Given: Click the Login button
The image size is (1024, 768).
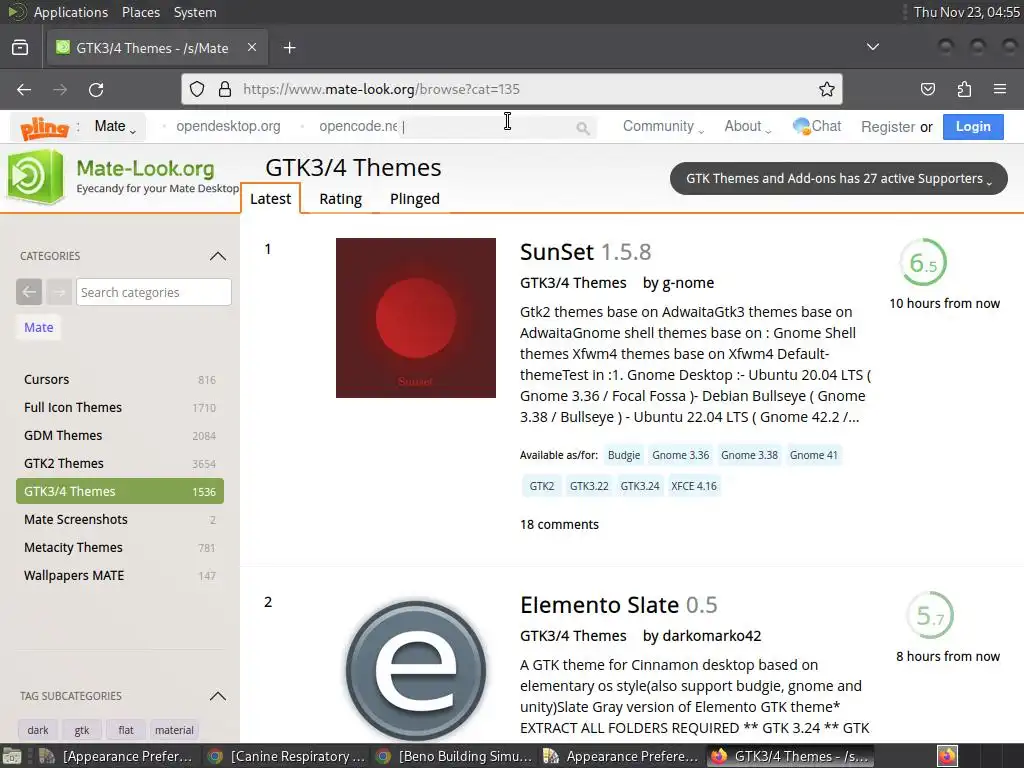Looking at the screenshot, I should tap(973, 127).
